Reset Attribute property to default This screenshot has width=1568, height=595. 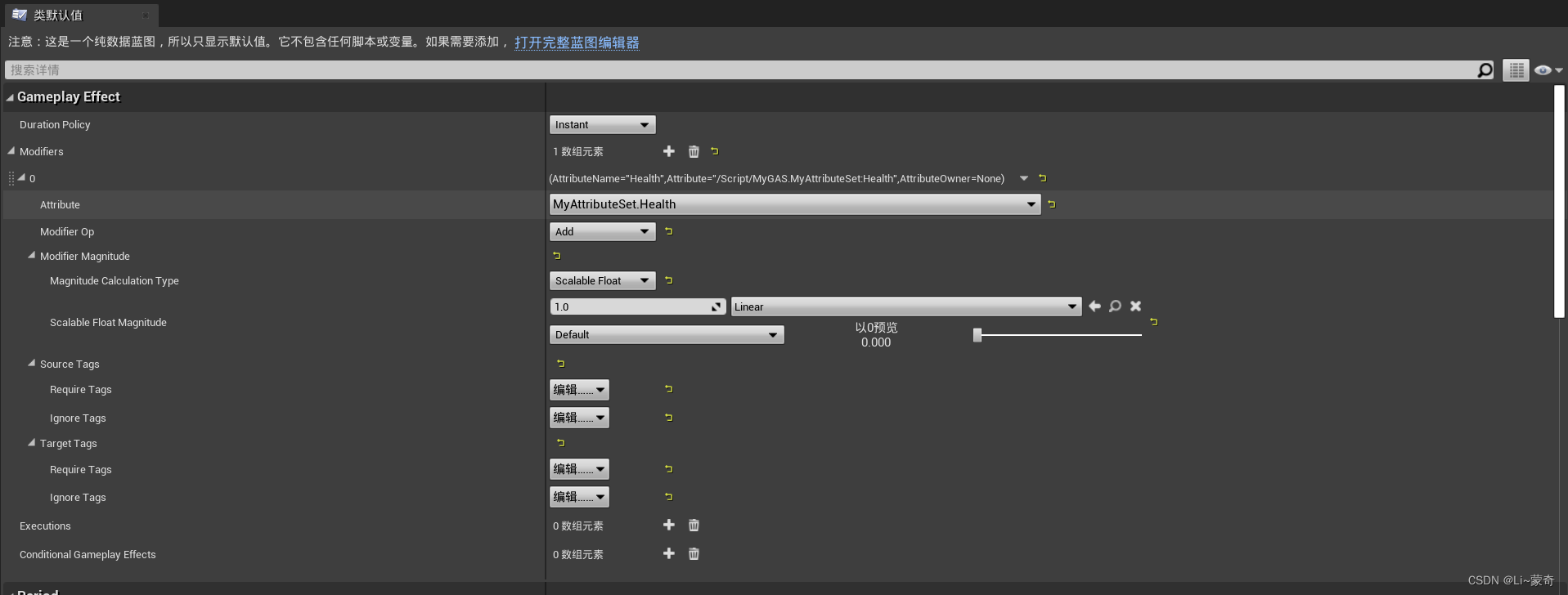tap(1052, 204)
